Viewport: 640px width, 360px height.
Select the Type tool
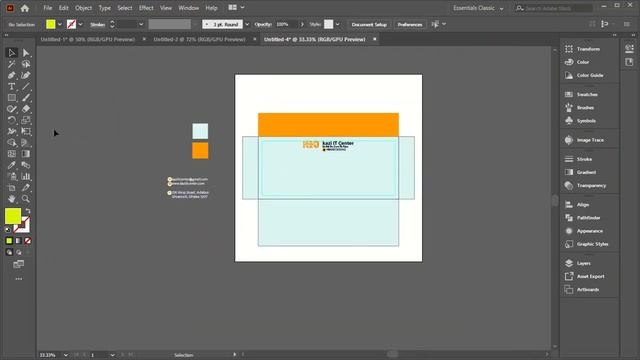11,87
